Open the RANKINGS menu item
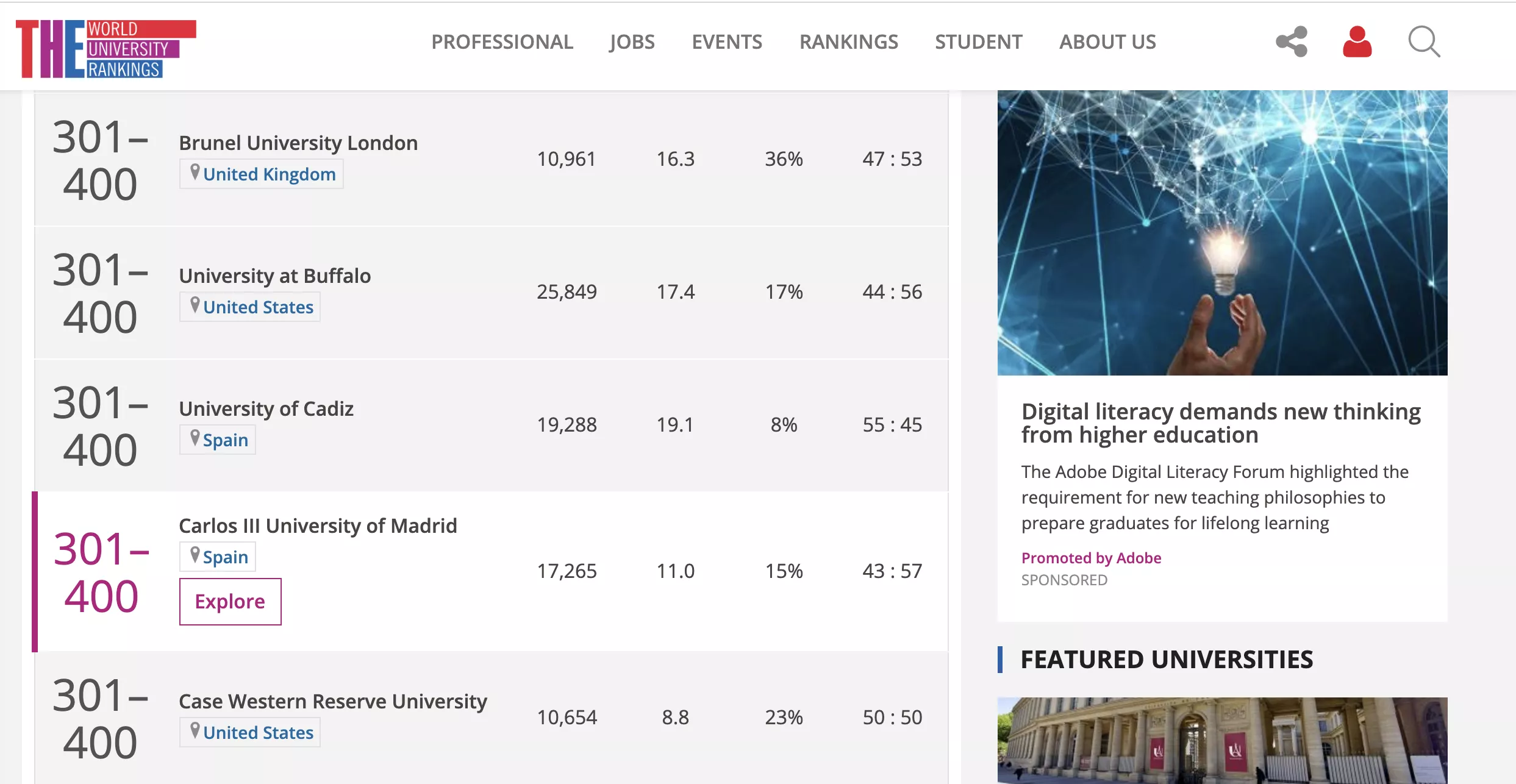Image resolution: width=1516 pixels, height=784 pixels. [848, 41]
